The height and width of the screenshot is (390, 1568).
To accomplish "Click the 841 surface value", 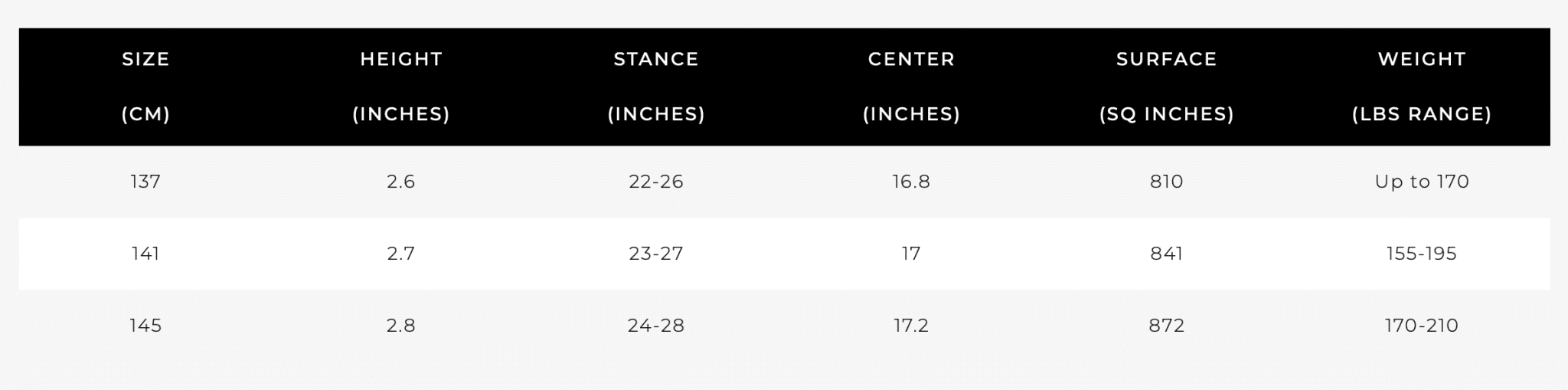I will coord(1167,254).
